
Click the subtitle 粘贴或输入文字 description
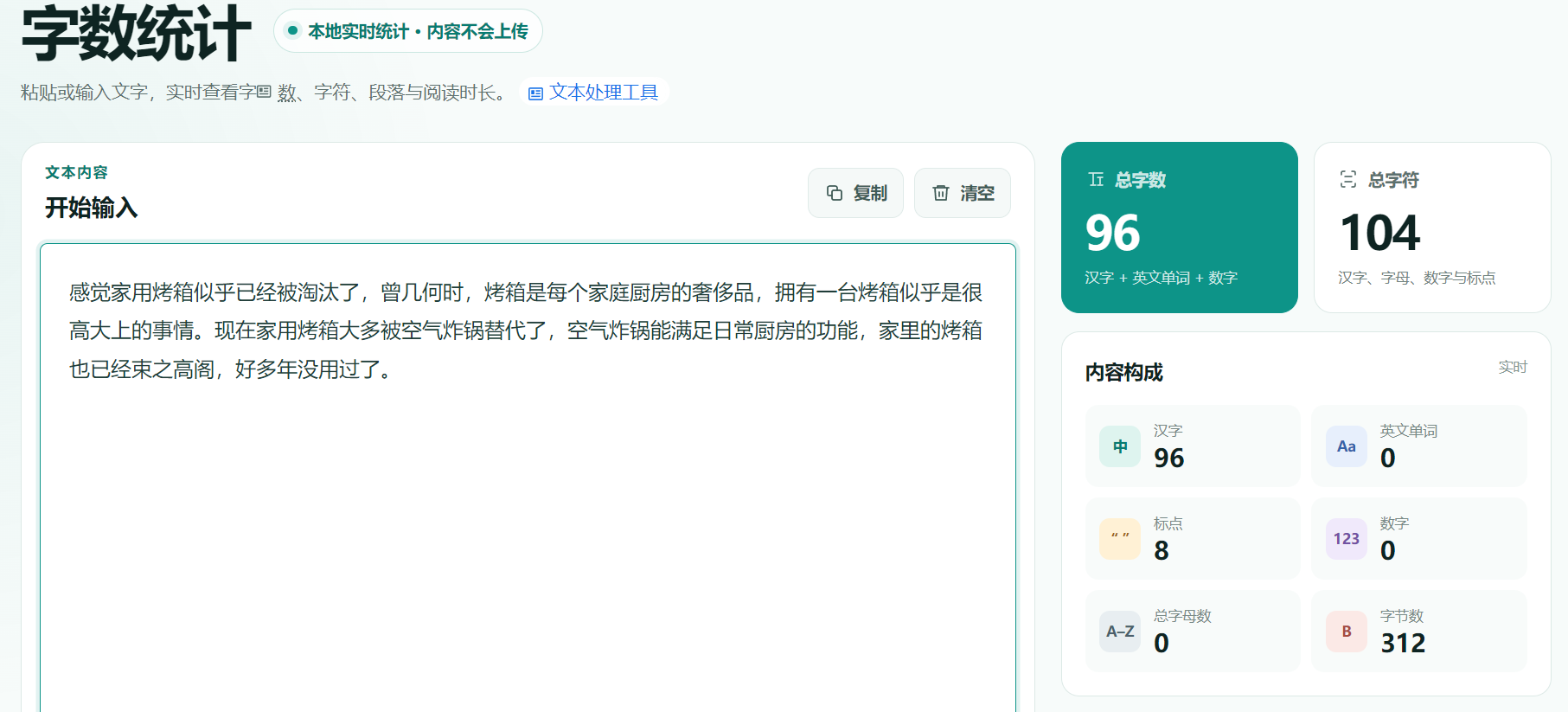coord(265,93)
